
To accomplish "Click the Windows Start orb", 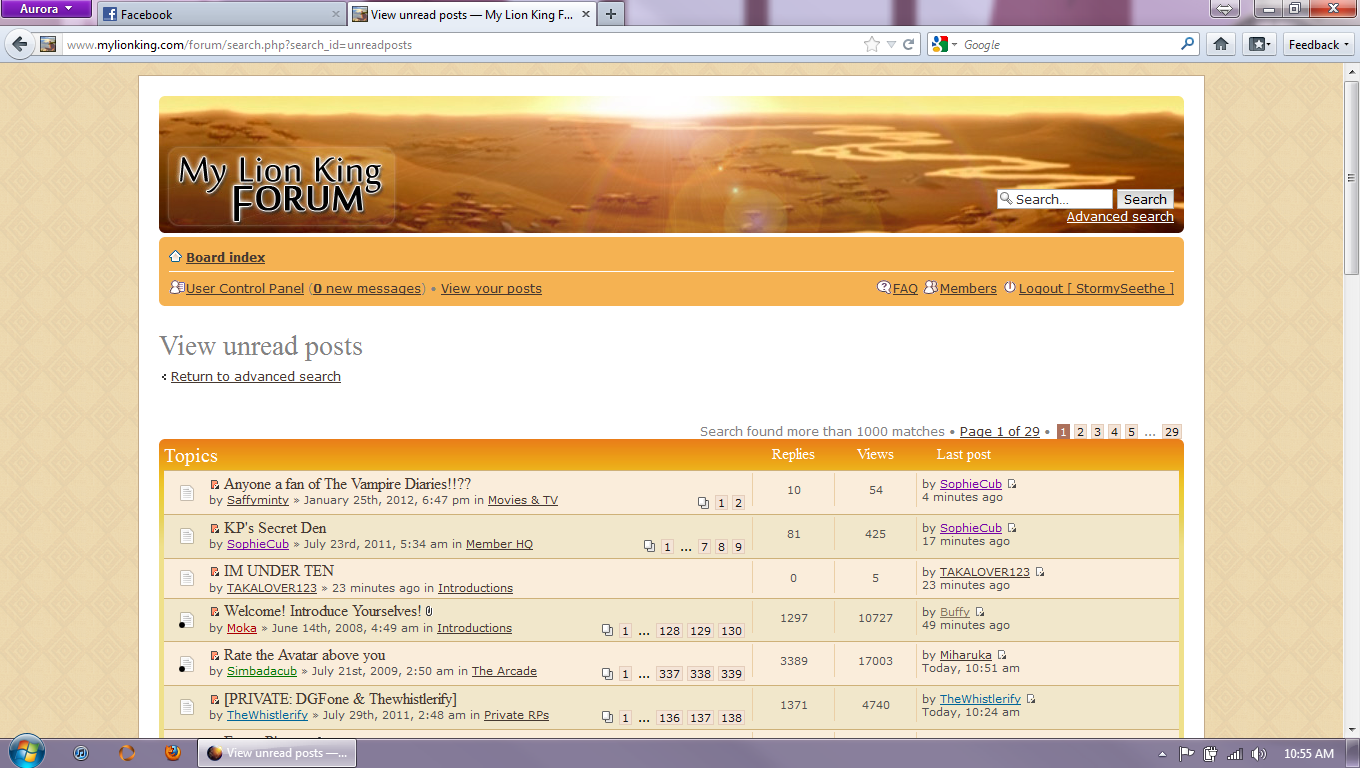I will (26, 752).
